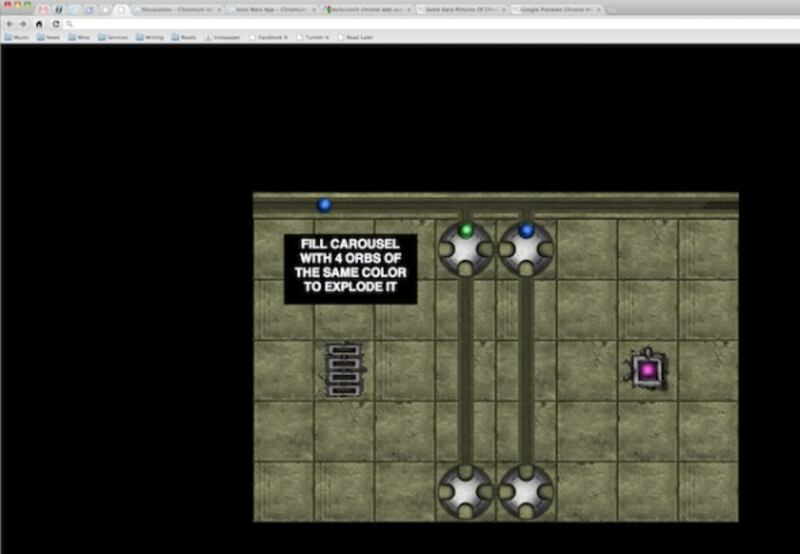Click the top-left carousel holding the green orb

[466, 248]
